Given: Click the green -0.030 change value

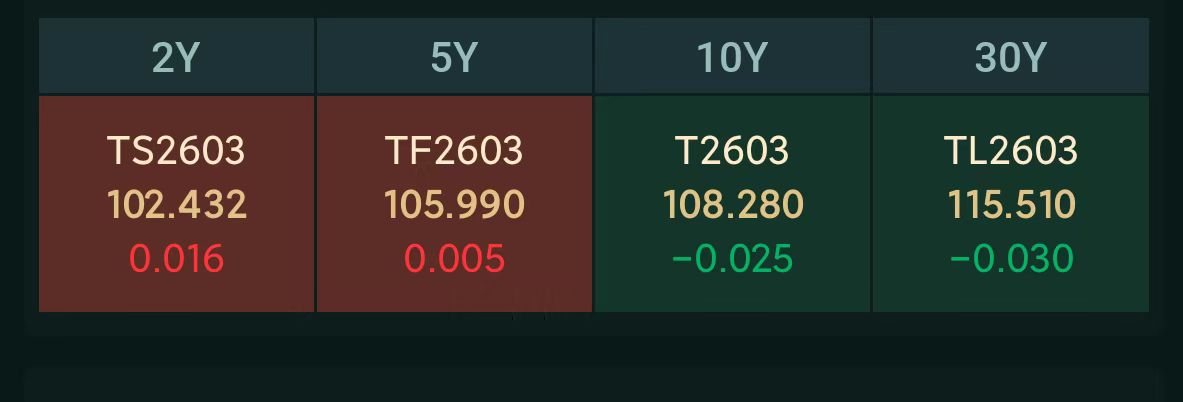Looking at the screenshot, I should [x=1010, y=259].
